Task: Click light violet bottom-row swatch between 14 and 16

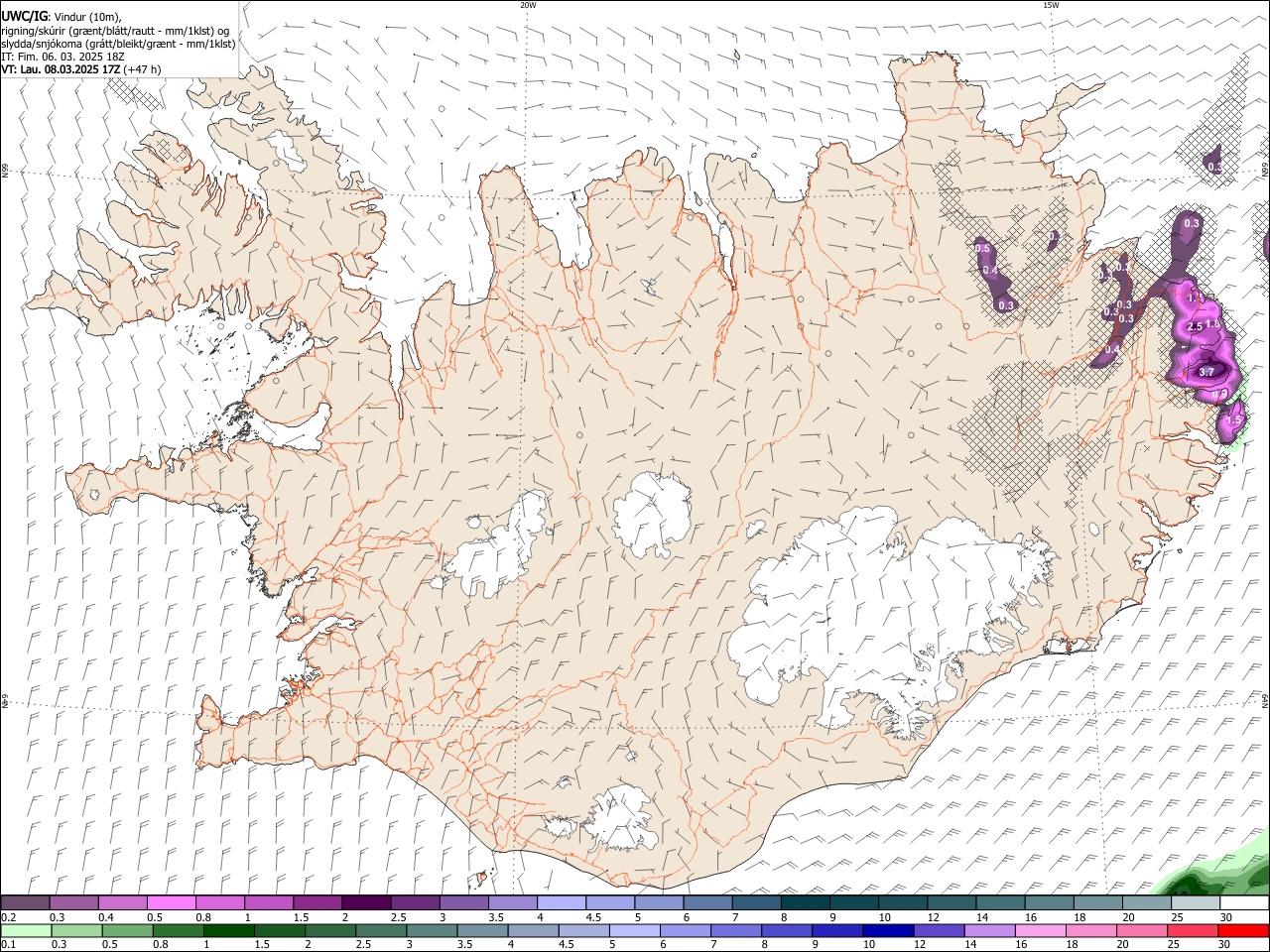Action: coord(988,931)
